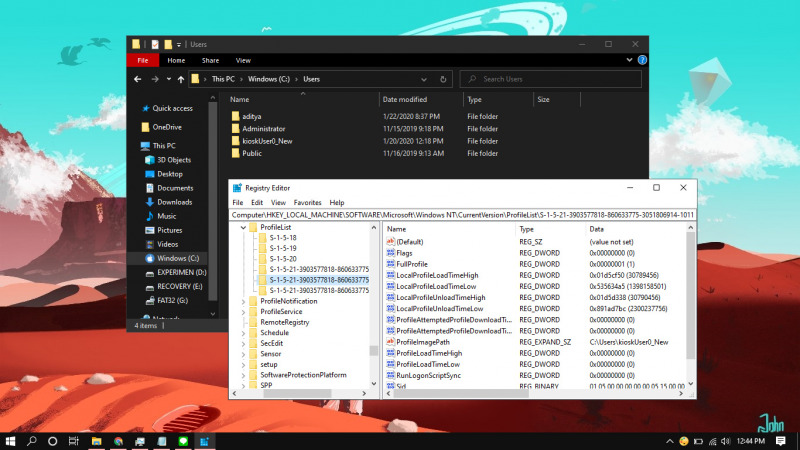Image resolution: width=800 pixels, height=450 pixels.
Task: Open File Explorer taskbar icon
Action: [x=96, y=441]
